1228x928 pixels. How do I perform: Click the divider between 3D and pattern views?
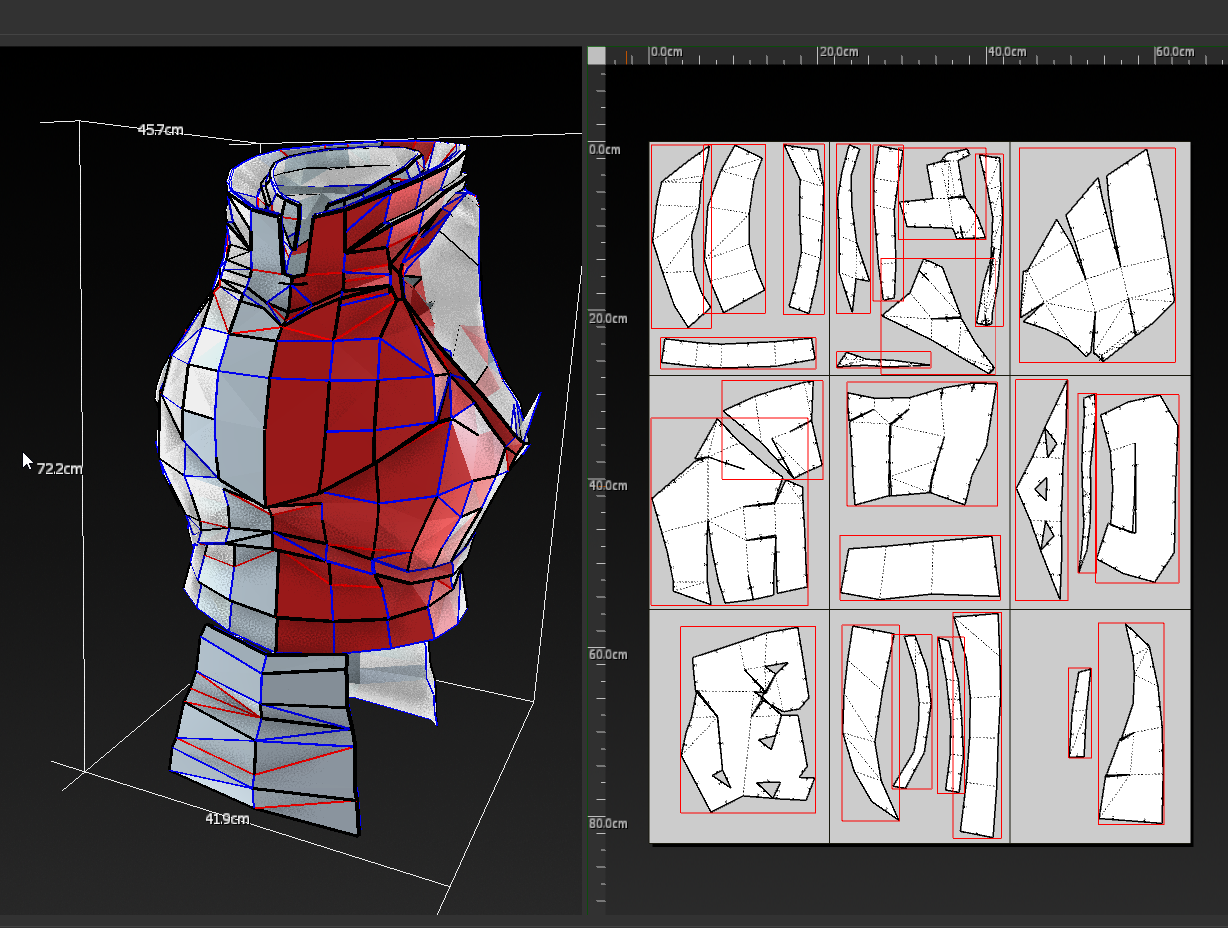(584, 480)
